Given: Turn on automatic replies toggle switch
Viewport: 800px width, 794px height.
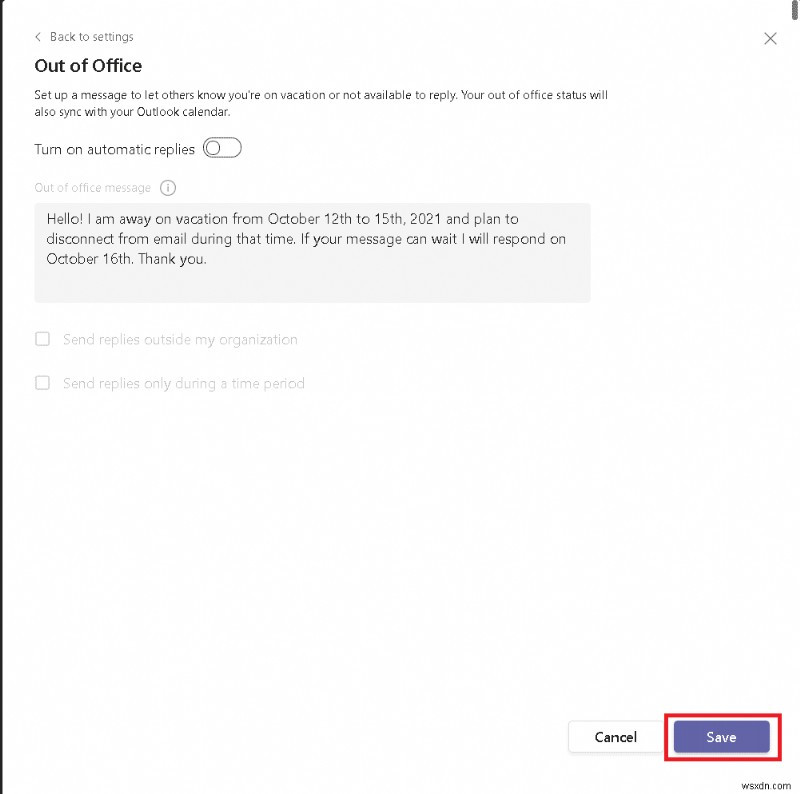Looking at the screenshot, I should (x=222, y=149).
